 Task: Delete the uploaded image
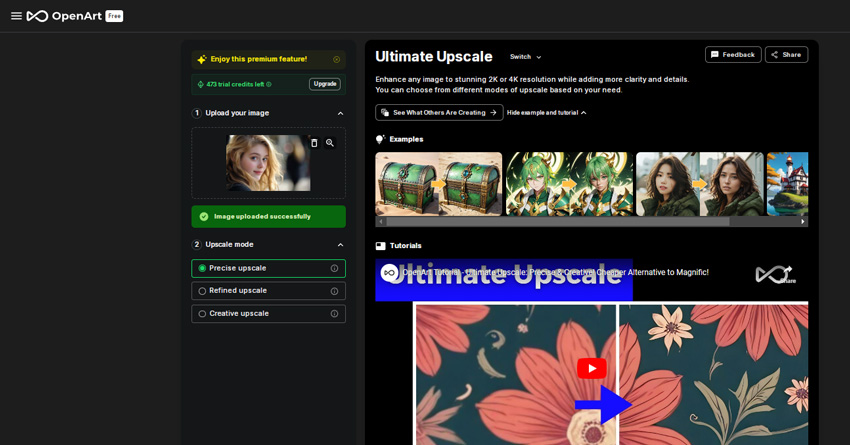[x=314, y=143]
